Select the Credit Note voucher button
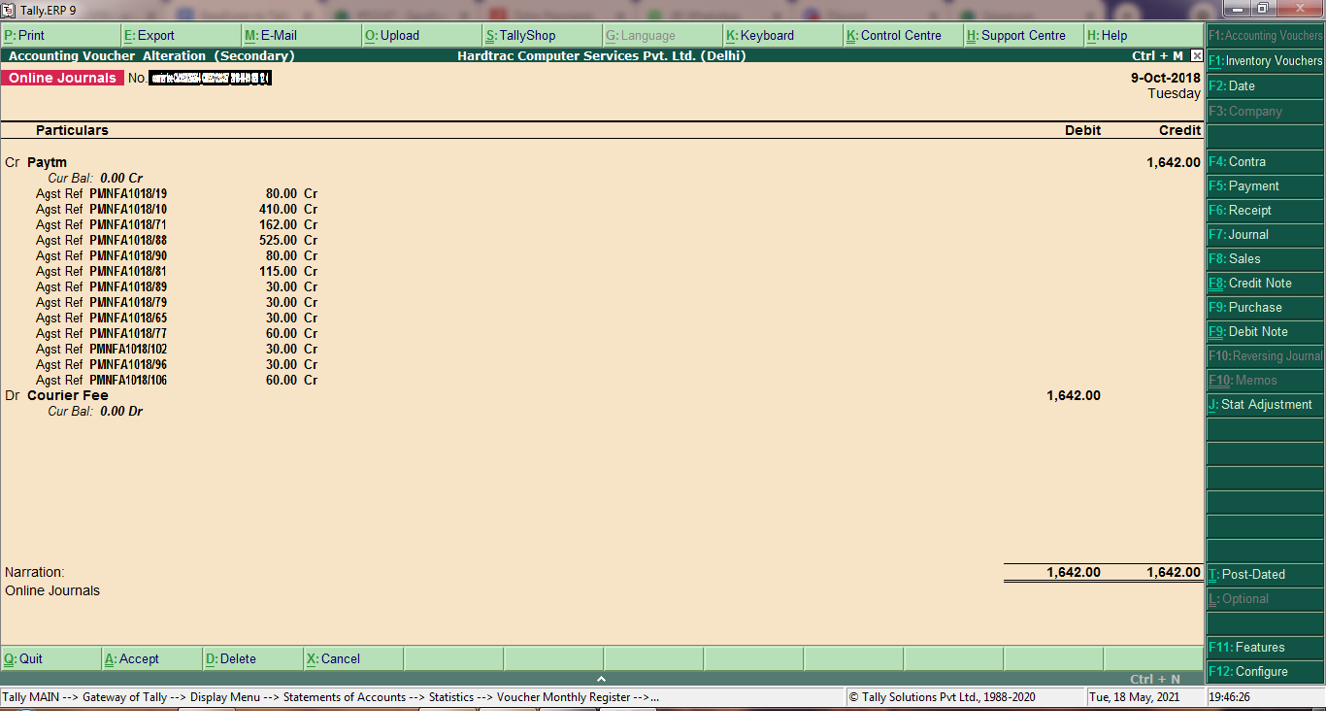The image size is (1326, 711). 1265,283
